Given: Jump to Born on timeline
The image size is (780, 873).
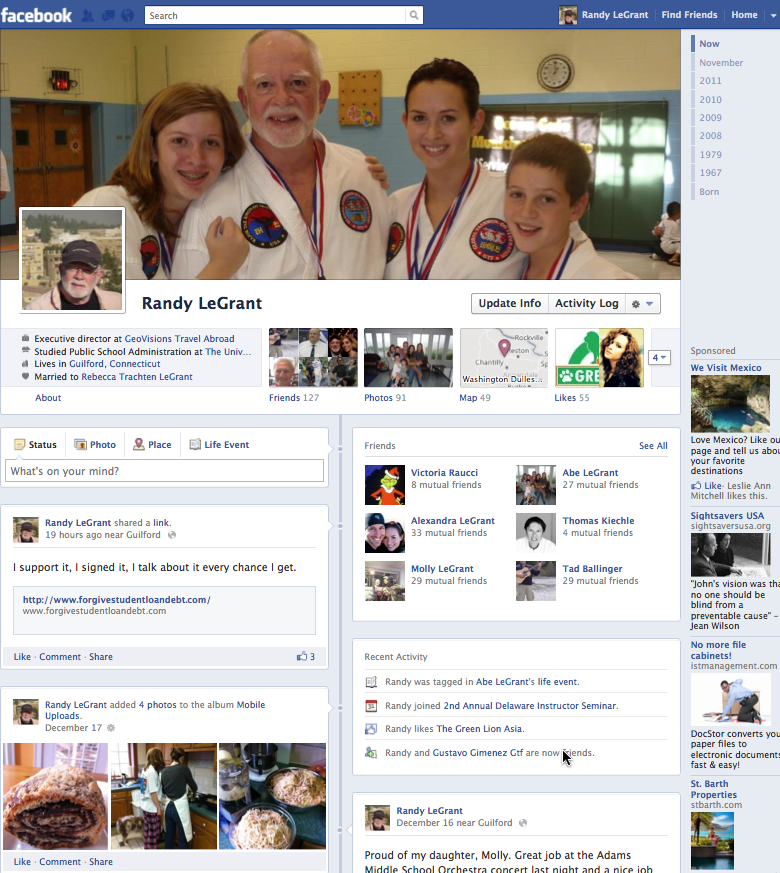Looking at the screenshot, I should (x=709, y=192).
